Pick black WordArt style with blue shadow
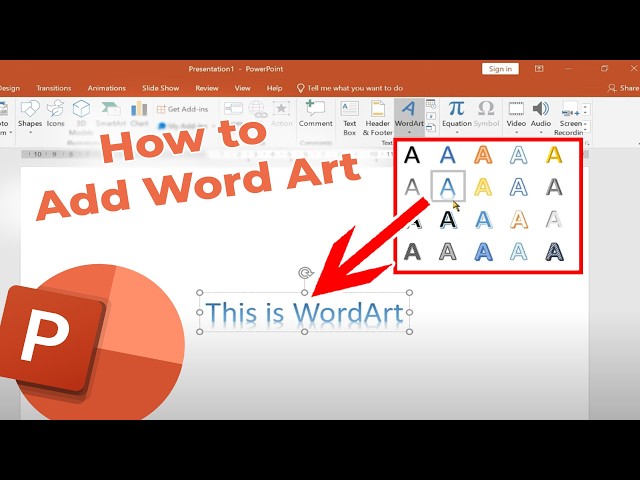The height and width of the screenshot is (480, 640). click(x=448, y=220)
